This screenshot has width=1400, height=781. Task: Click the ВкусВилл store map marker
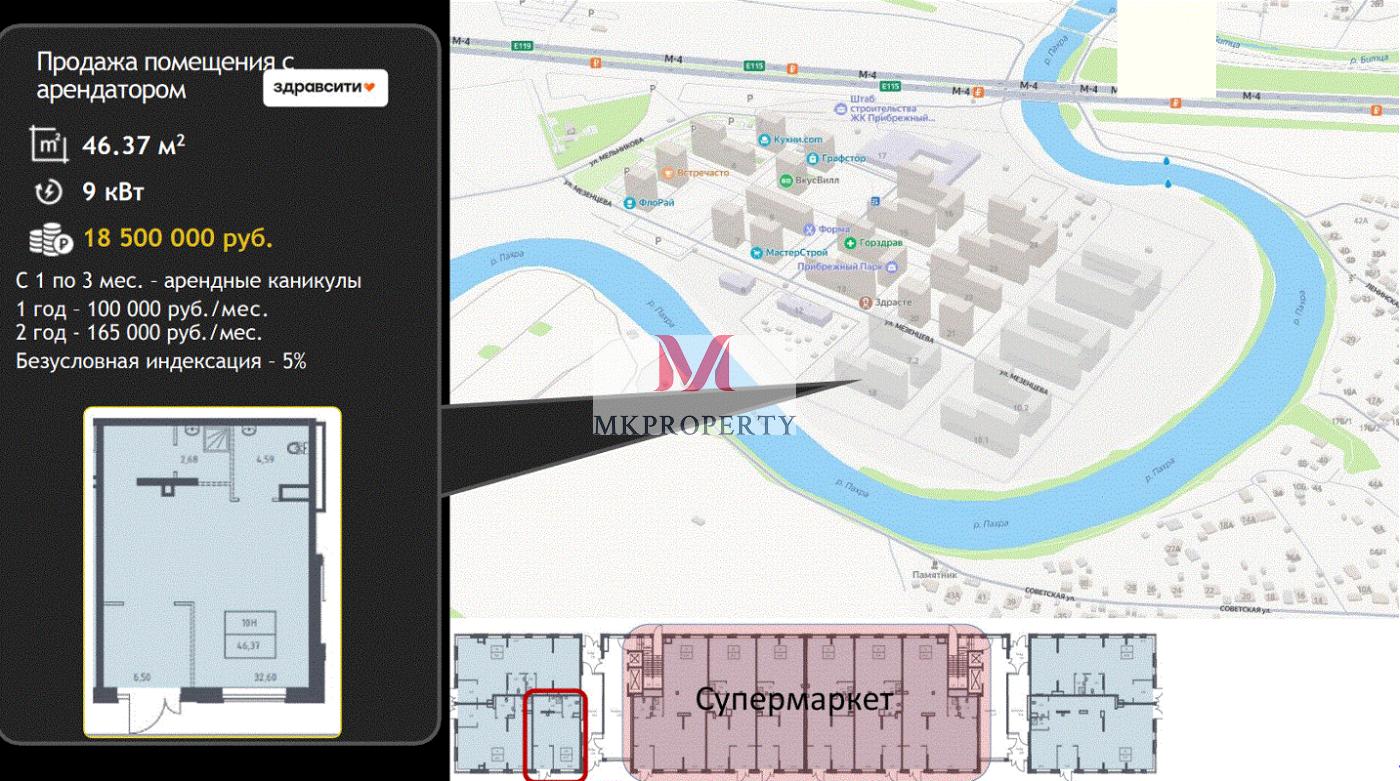point(786,181)
